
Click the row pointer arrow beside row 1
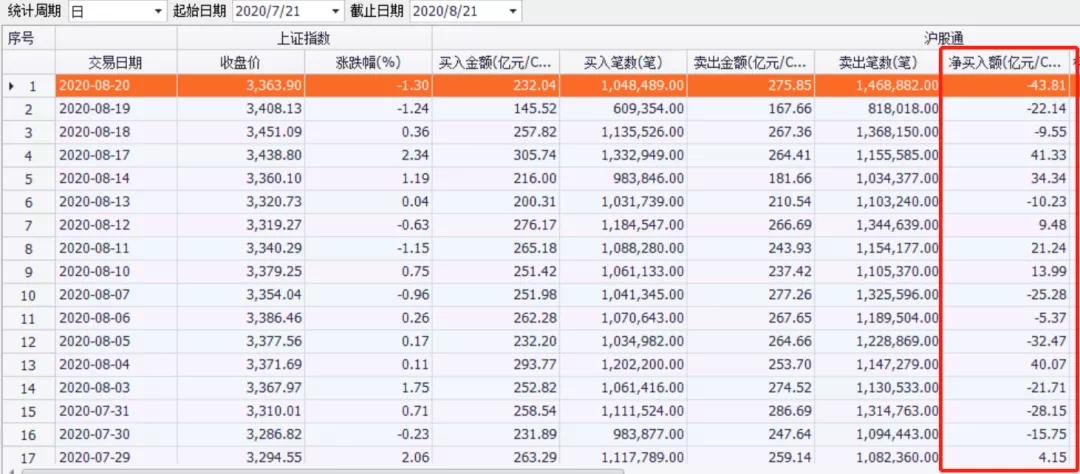pyautogui.click(x=11, y=85)
